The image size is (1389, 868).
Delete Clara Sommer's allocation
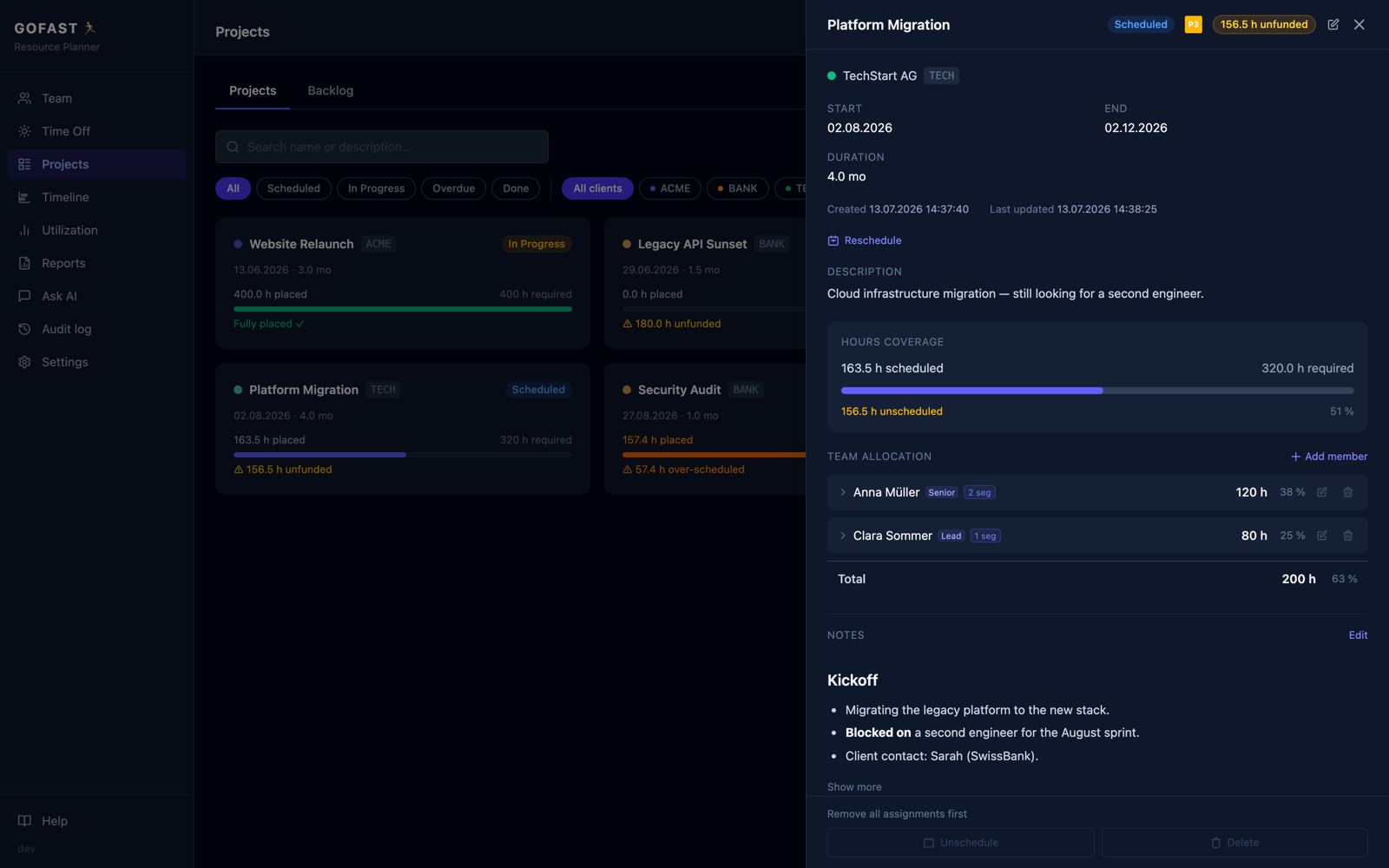(1348, 536)
